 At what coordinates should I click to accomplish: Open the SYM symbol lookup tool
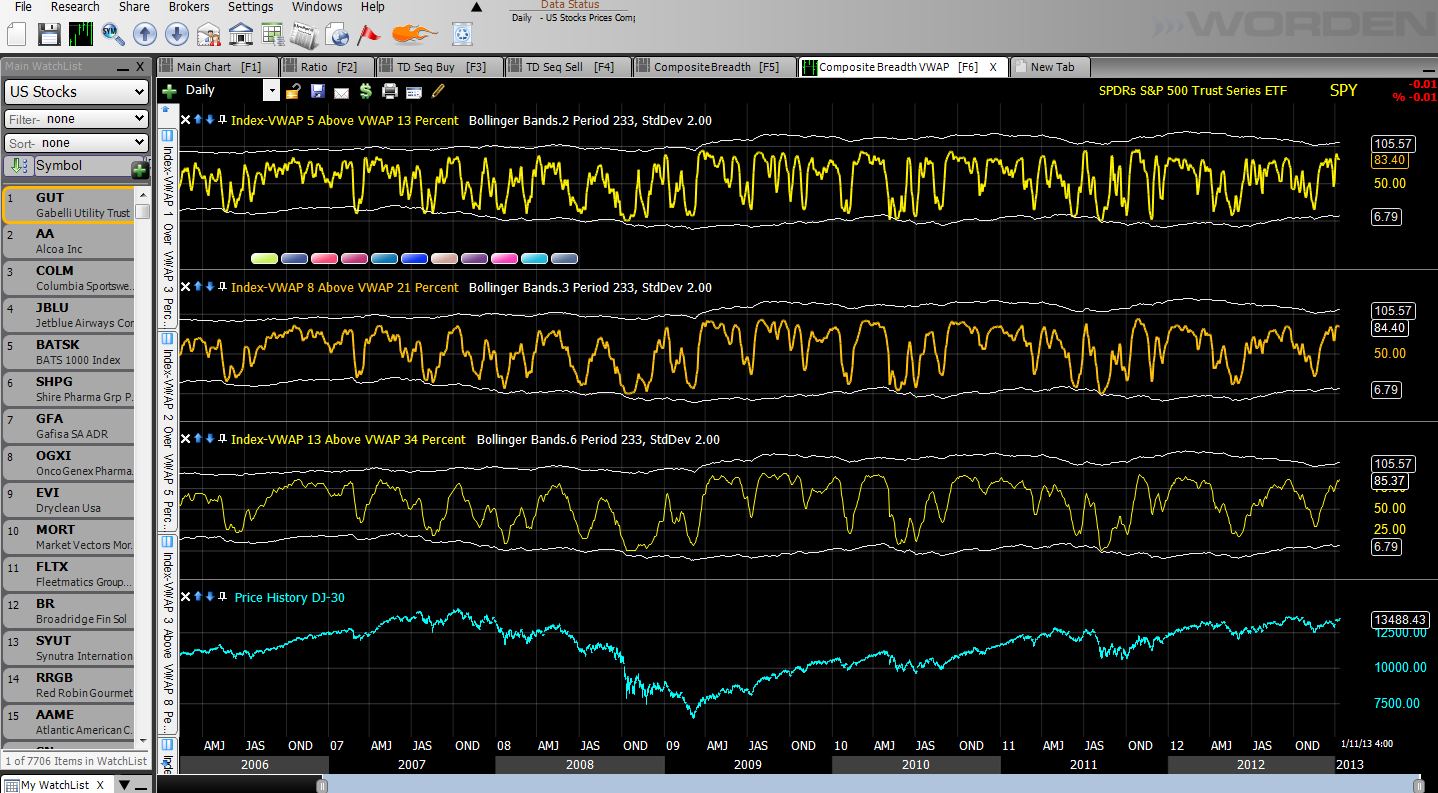(114, 33)
